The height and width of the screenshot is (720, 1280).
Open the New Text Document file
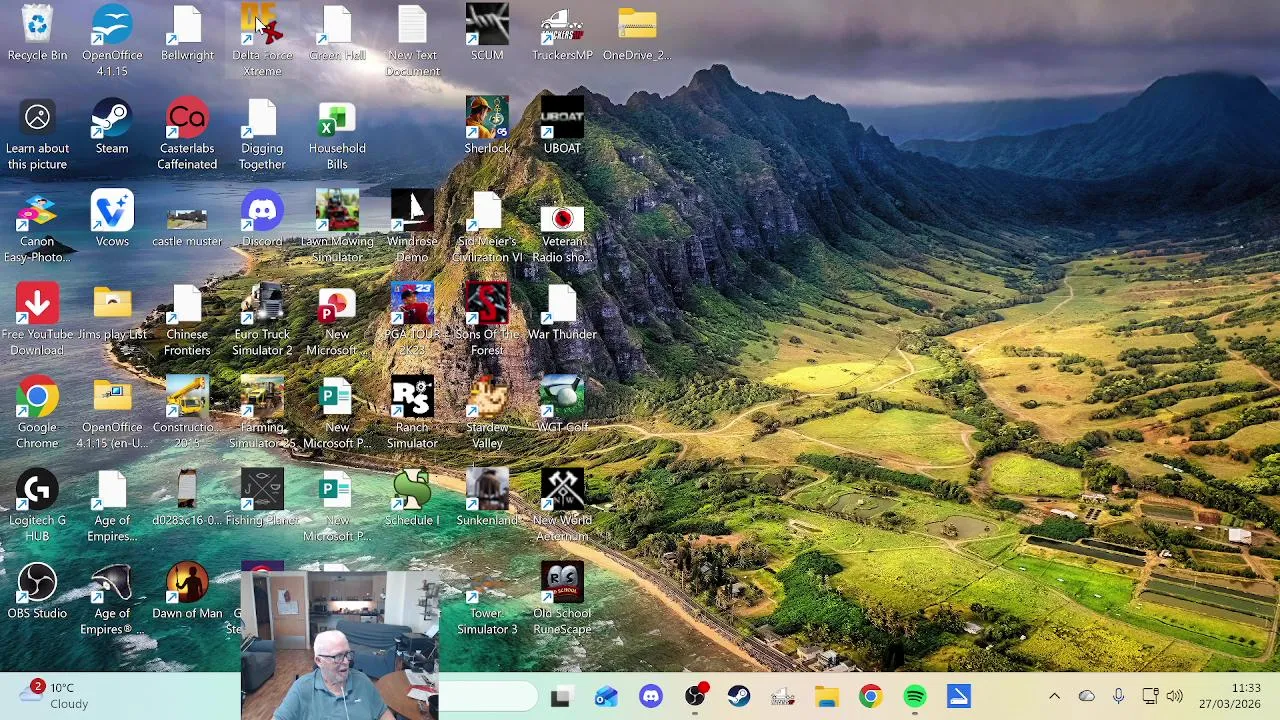(x=412, y=41)
